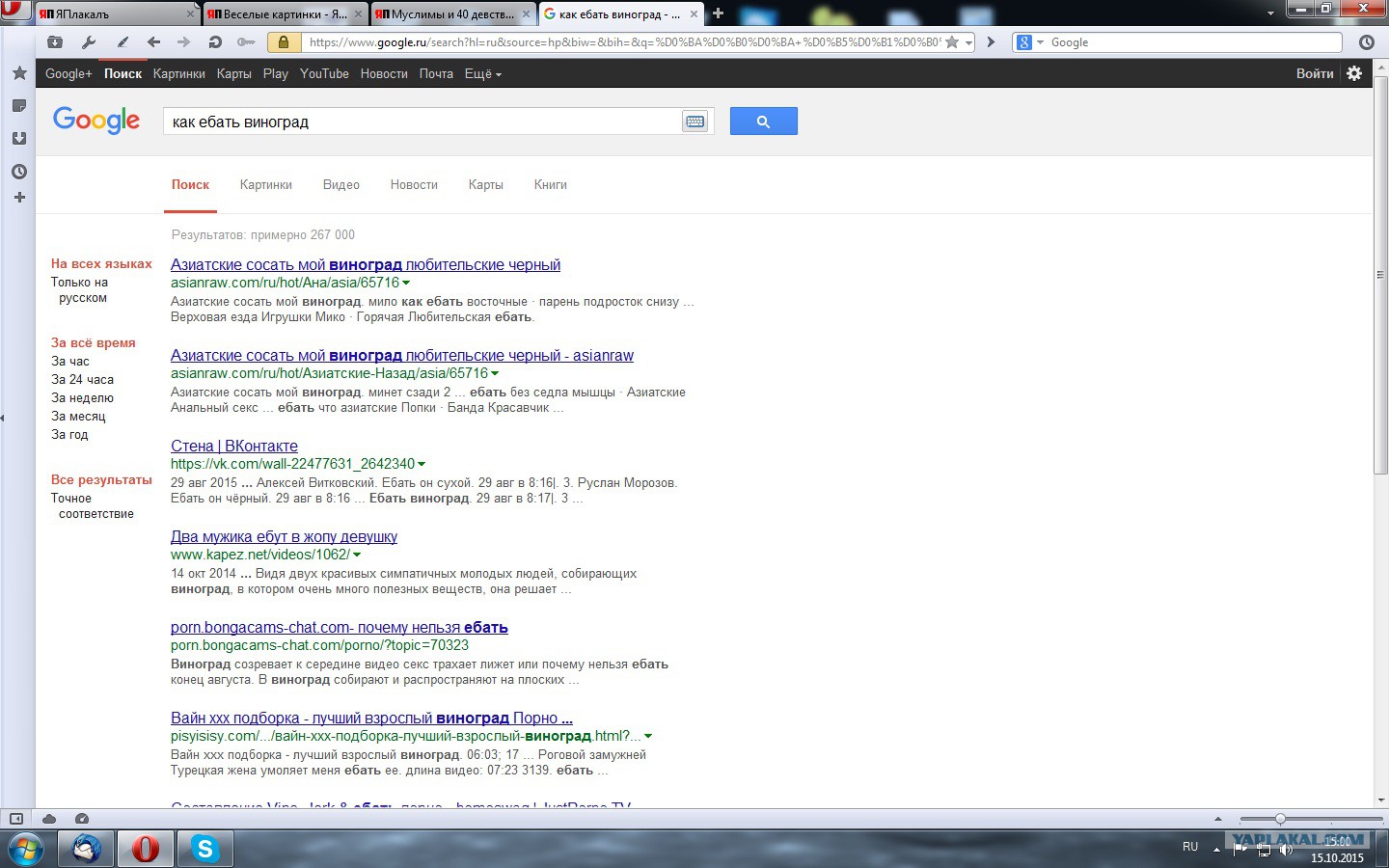
Task: Select the Видео search tab
Action: [x=341, y=184]
